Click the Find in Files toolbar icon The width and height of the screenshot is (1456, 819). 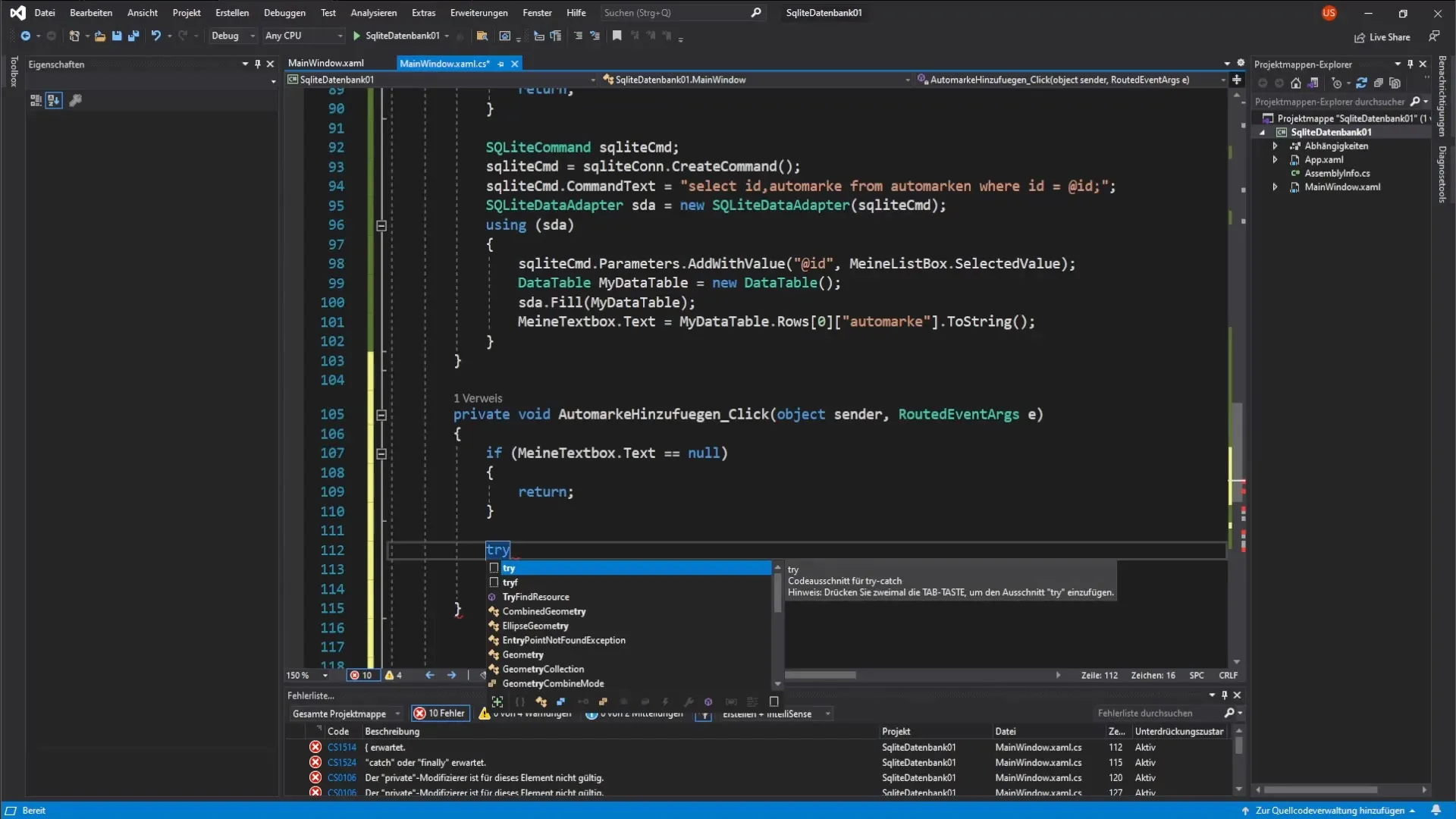point(482,36)
